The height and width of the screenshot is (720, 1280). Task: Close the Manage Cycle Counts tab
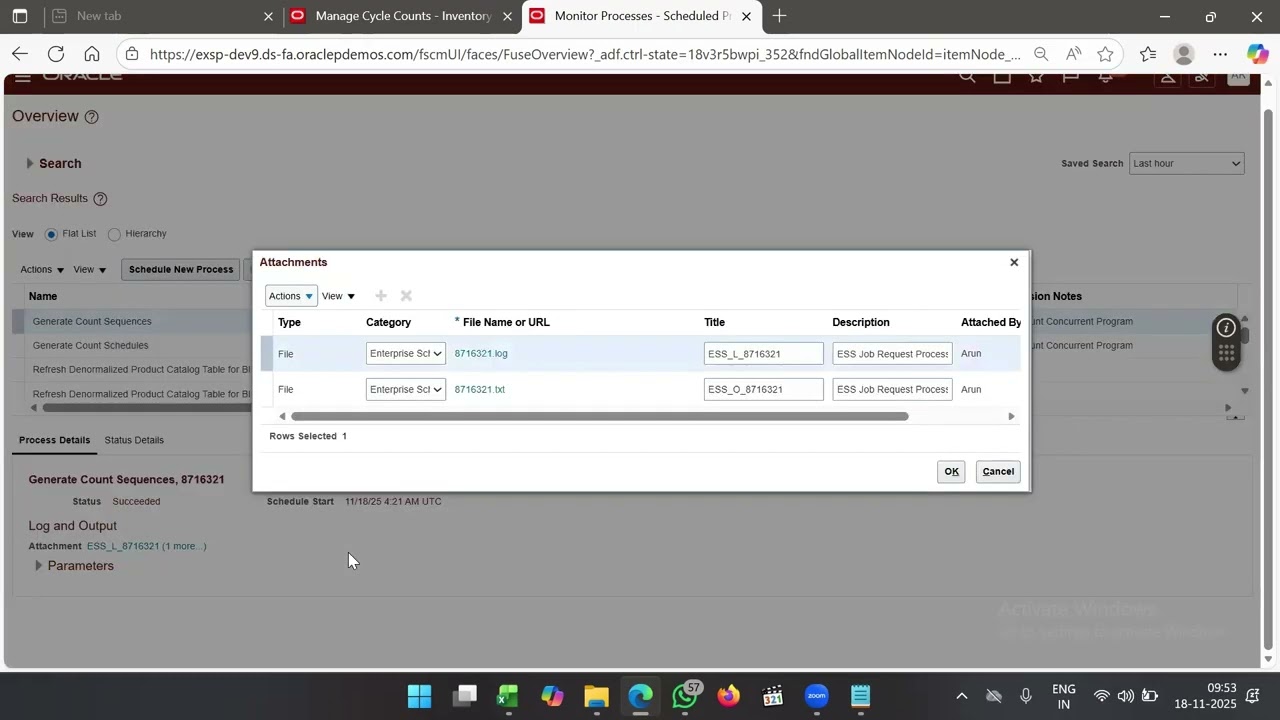[x=508, y=16]
